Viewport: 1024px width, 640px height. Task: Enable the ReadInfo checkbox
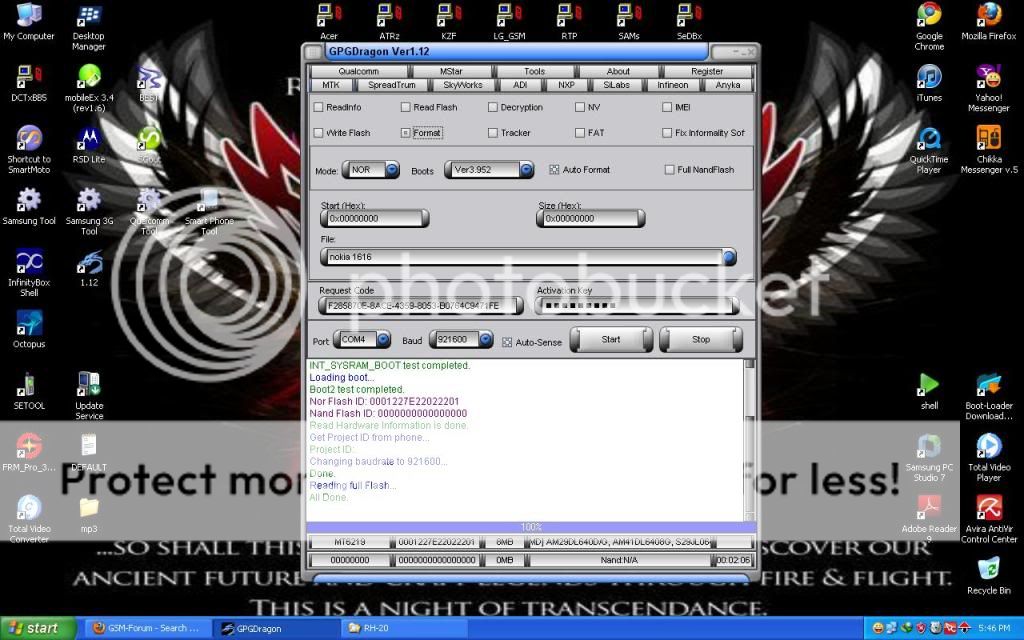point(319,107)
